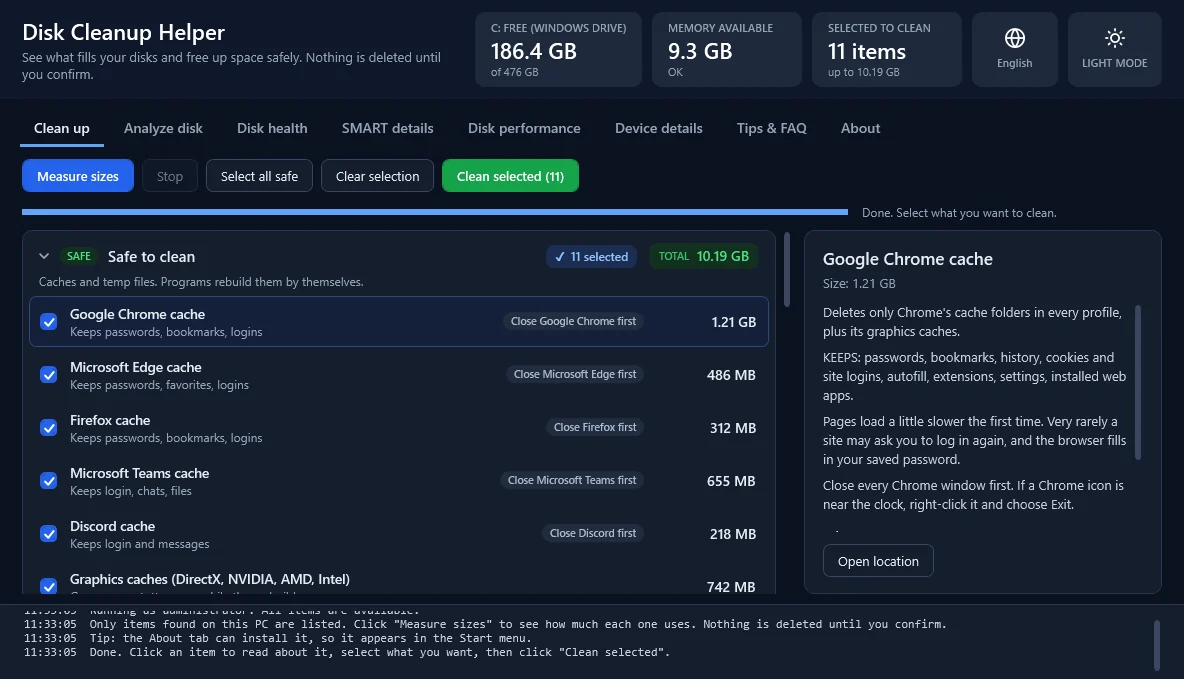Collapse the Safe to clean section
Image resolution: width=1184 pixels, height=679 pixels.
point(44,256)
